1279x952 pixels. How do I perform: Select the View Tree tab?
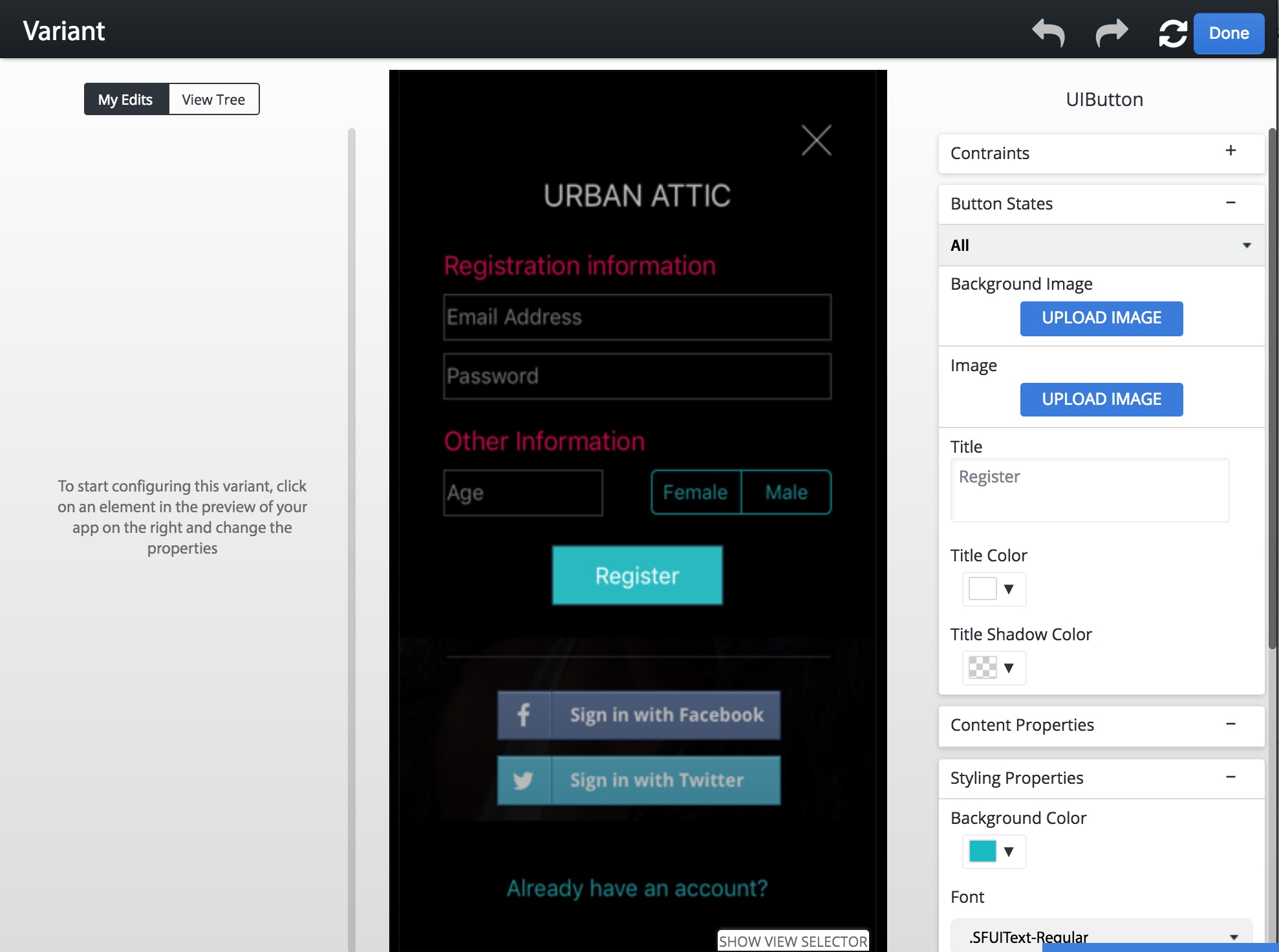coord(213,98)
